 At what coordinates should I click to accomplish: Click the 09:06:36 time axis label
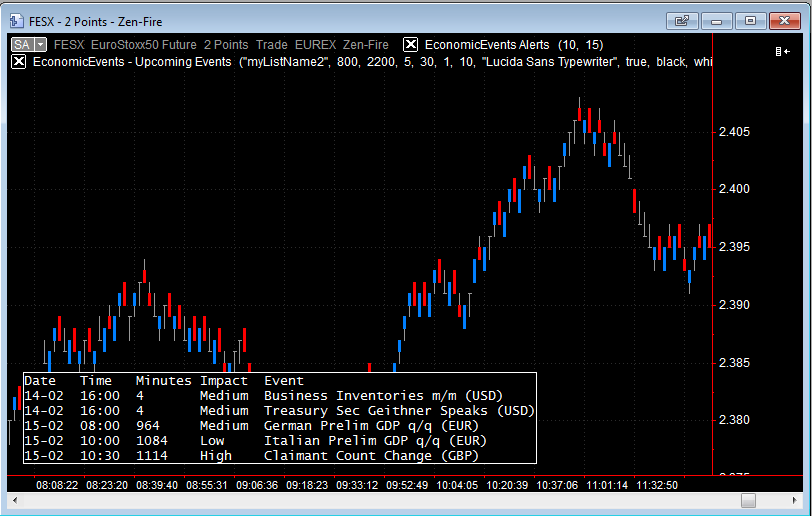click(x=257, y=485)
